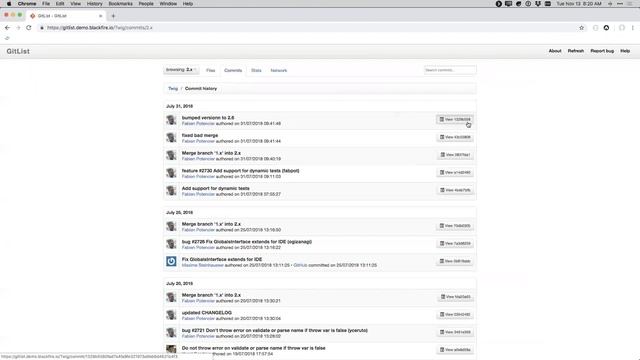Viewport: 640px width, 360px height.
Task: View commit 'Do not throw error on validate'
Action: point(455,350)
